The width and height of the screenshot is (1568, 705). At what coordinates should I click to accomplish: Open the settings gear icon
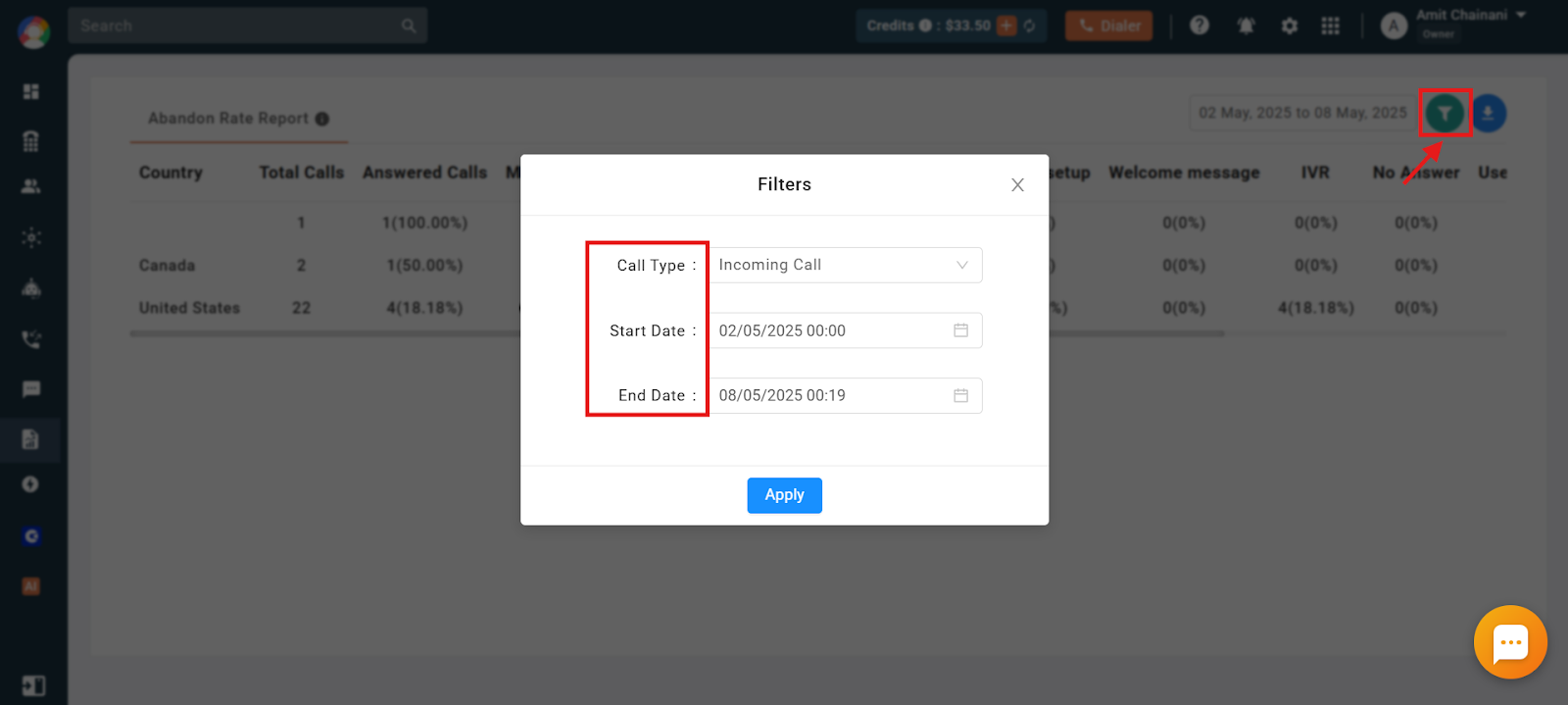pyautogui.click(x=1290, y=25)
